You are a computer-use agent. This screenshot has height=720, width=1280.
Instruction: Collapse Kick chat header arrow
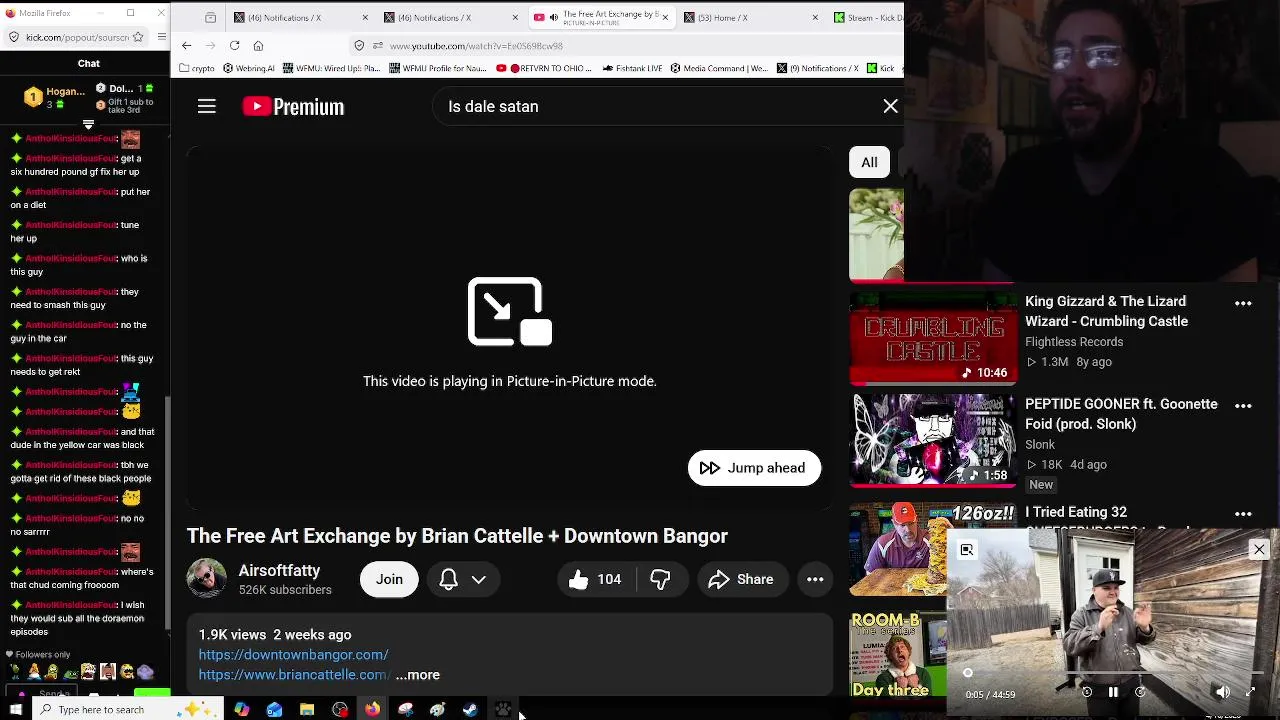coord(88,124)
